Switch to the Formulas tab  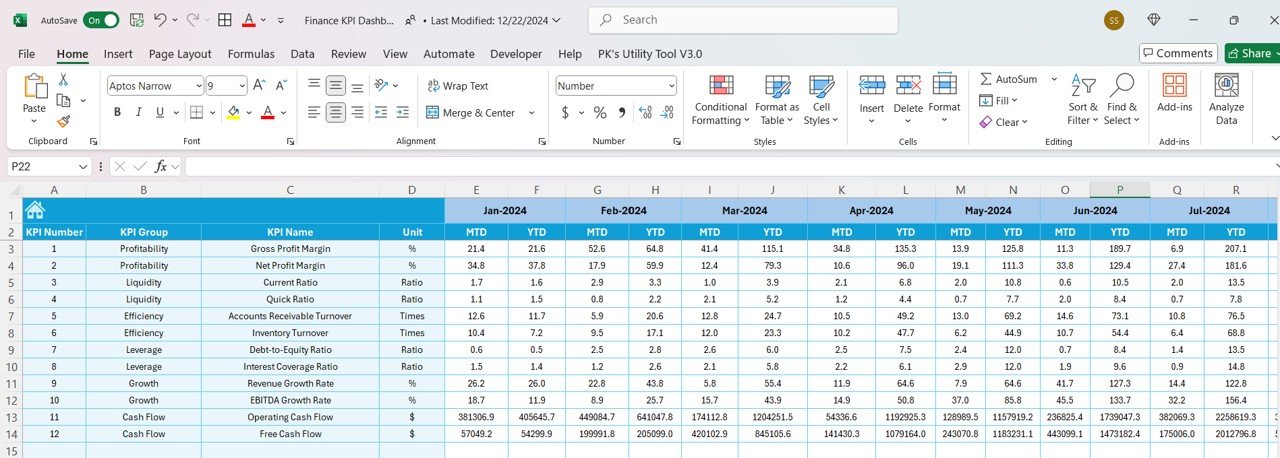click(251, 54)
